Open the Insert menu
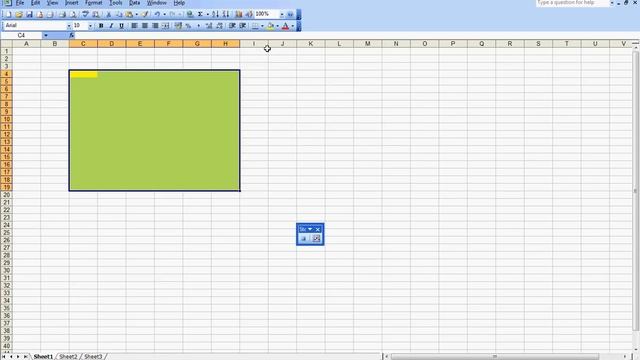This screenshot has height=360, width=640. click(71, 3)
